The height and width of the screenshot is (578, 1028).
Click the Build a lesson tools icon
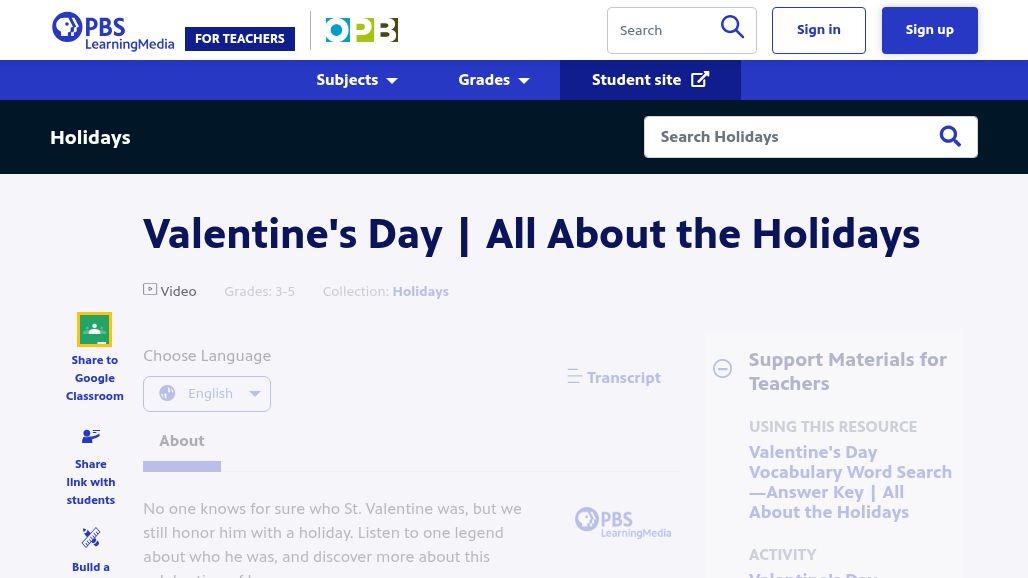[90, 537]
